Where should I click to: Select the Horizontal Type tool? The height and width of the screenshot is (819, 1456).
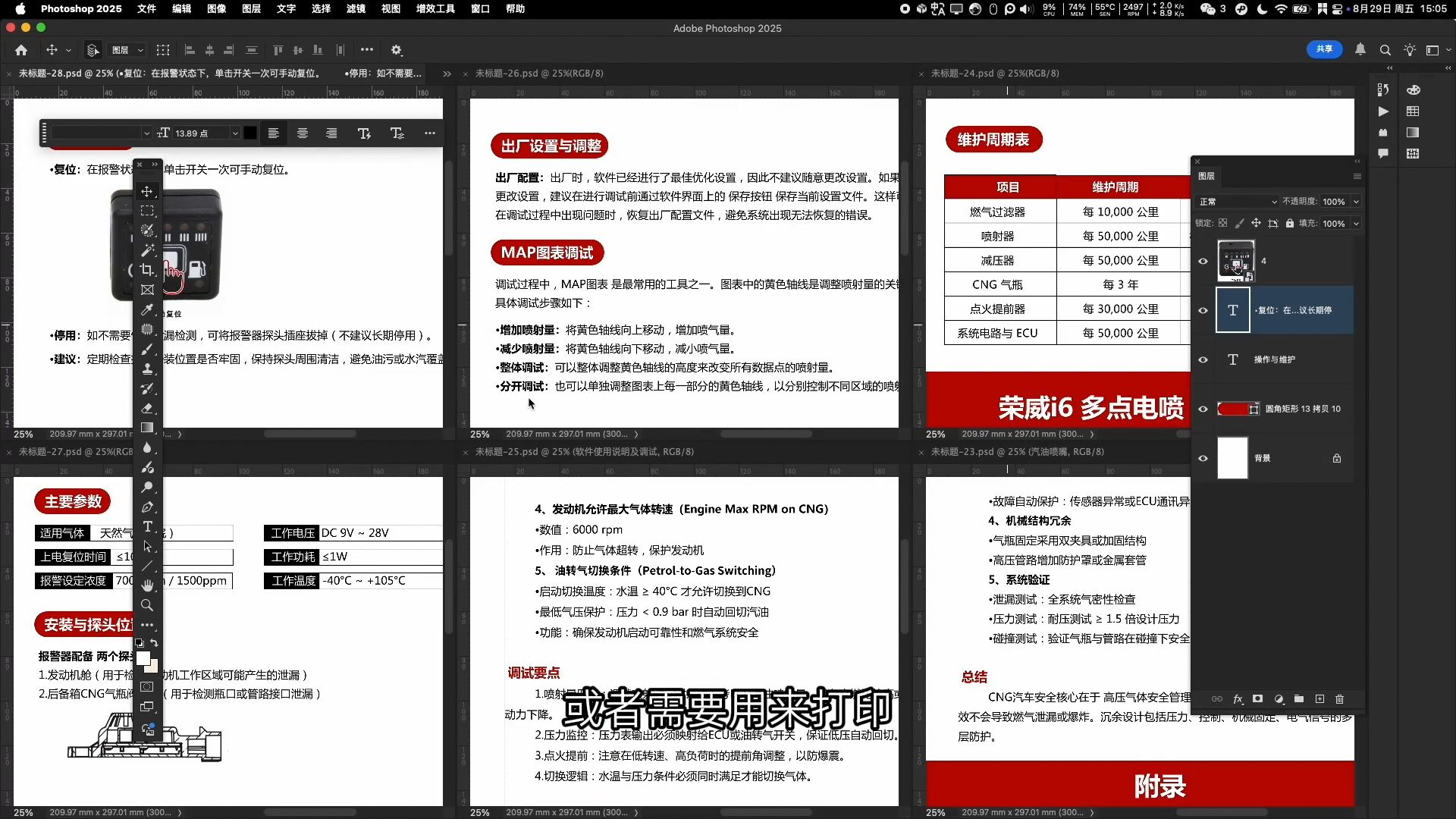(x=147, y=526)
